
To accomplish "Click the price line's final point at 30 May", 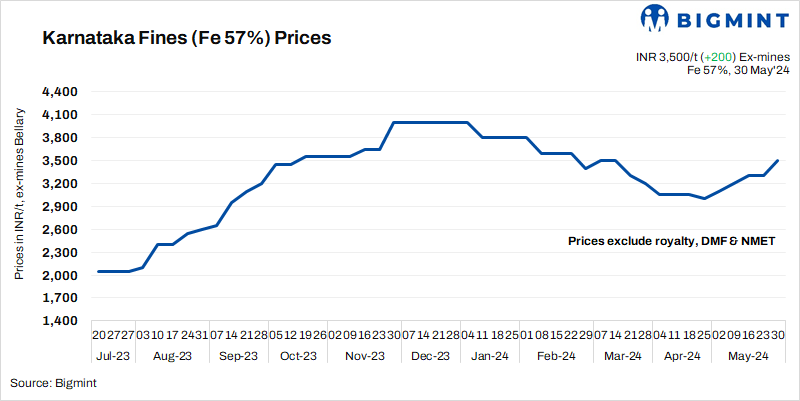I will click(x=778, y=160).
